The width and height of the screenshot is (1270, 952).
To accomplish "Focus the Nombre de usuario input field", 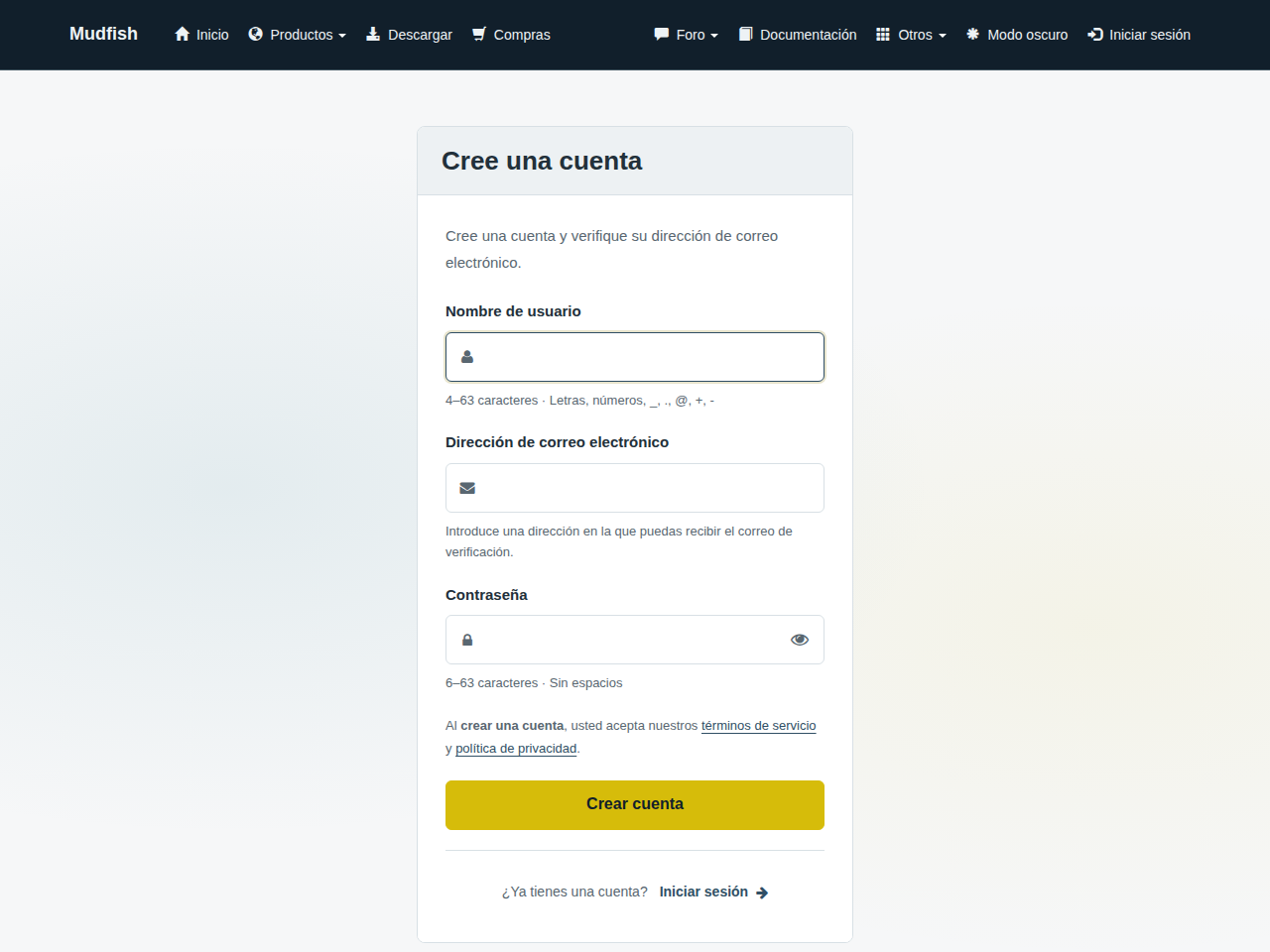I will pos(635,357).
